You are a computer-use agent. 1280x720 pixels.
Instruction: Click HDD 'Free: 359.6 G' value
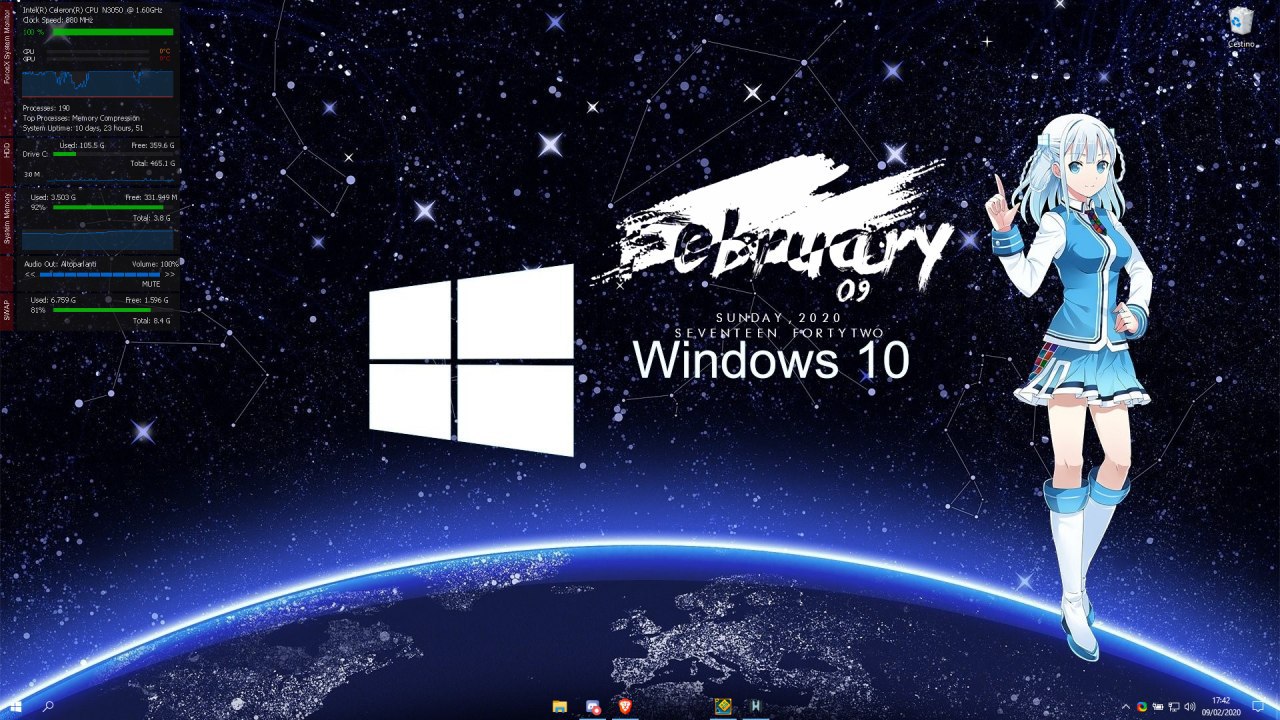pyautogui.click(x=152, y=145)
